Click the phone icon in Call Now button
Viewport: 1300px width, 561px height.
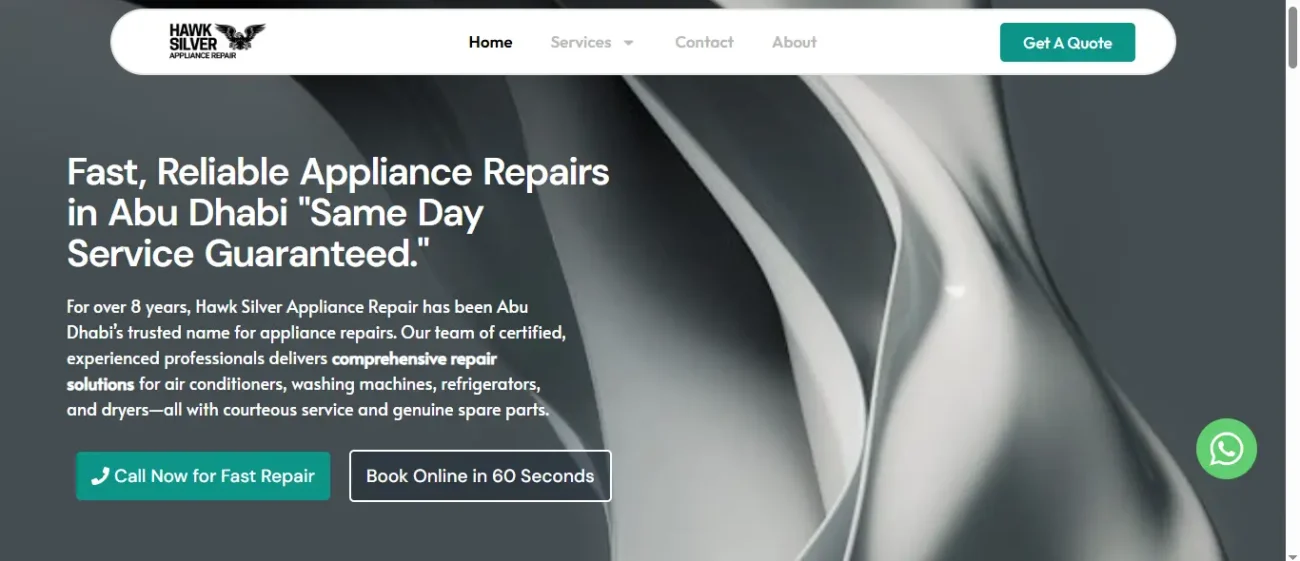[100, 477]
